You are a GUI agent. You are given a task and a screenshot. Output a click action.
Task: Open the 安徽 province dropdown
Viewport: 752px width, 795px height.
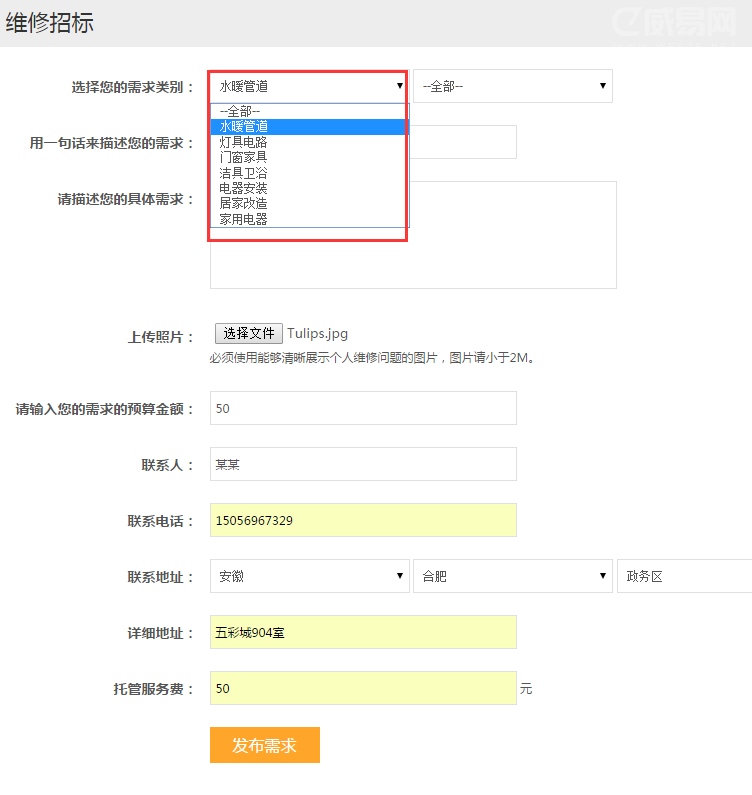pos(309,576)
